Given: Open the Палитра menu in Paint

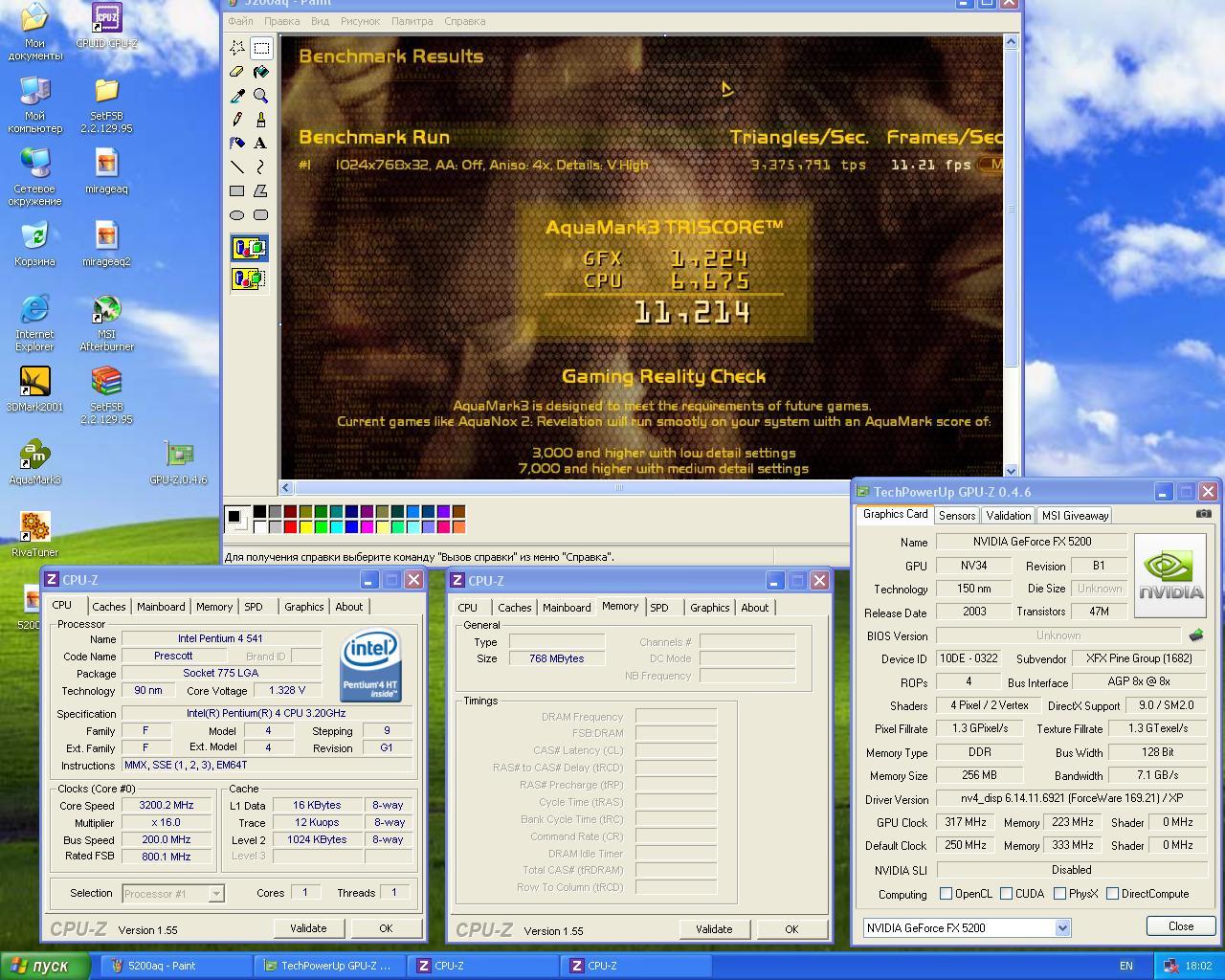Looking at the screenshot, I should click(412, 21).
